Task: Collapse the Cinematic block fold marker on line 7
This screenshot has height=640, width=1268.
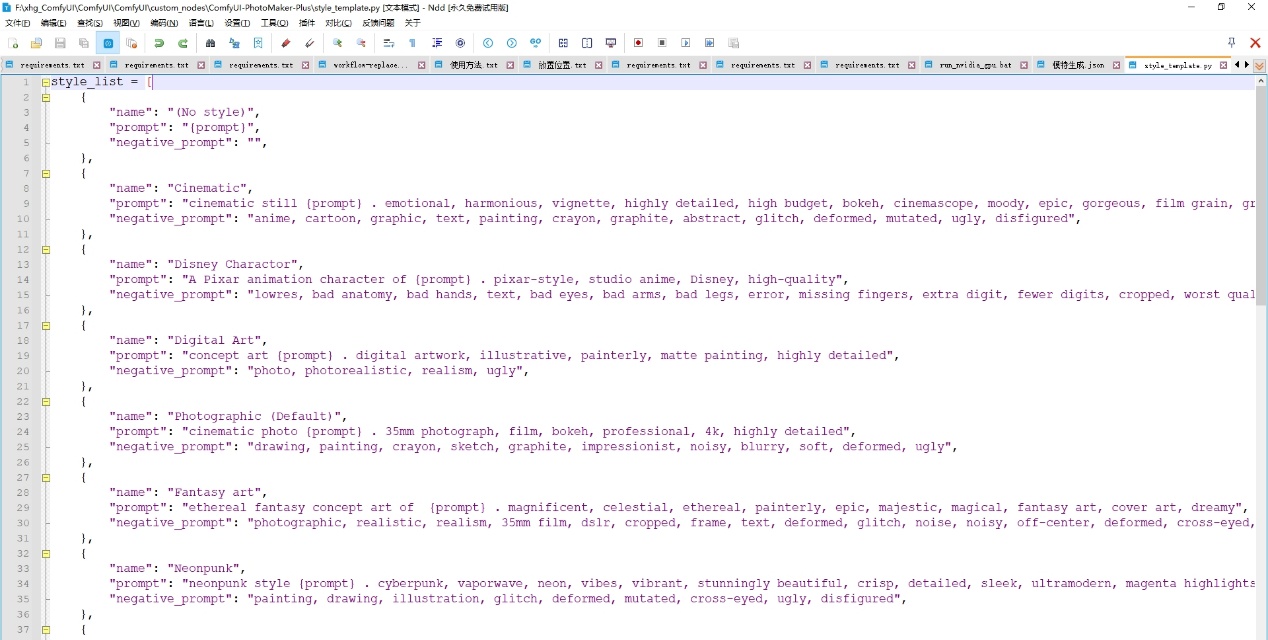Action: [x=46, y=173]
